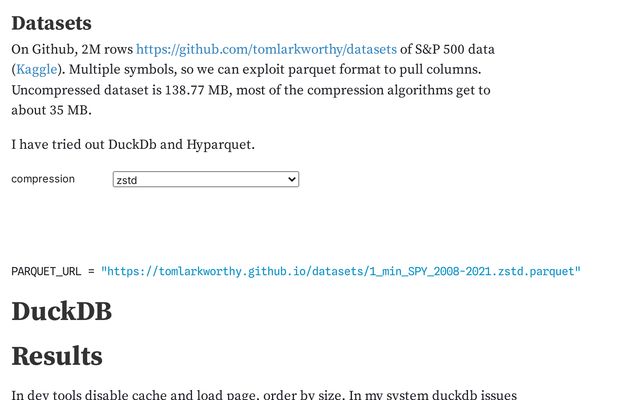640x400 pixels.
Task: Click the 'about 35 MB' text
Action: 51,110
